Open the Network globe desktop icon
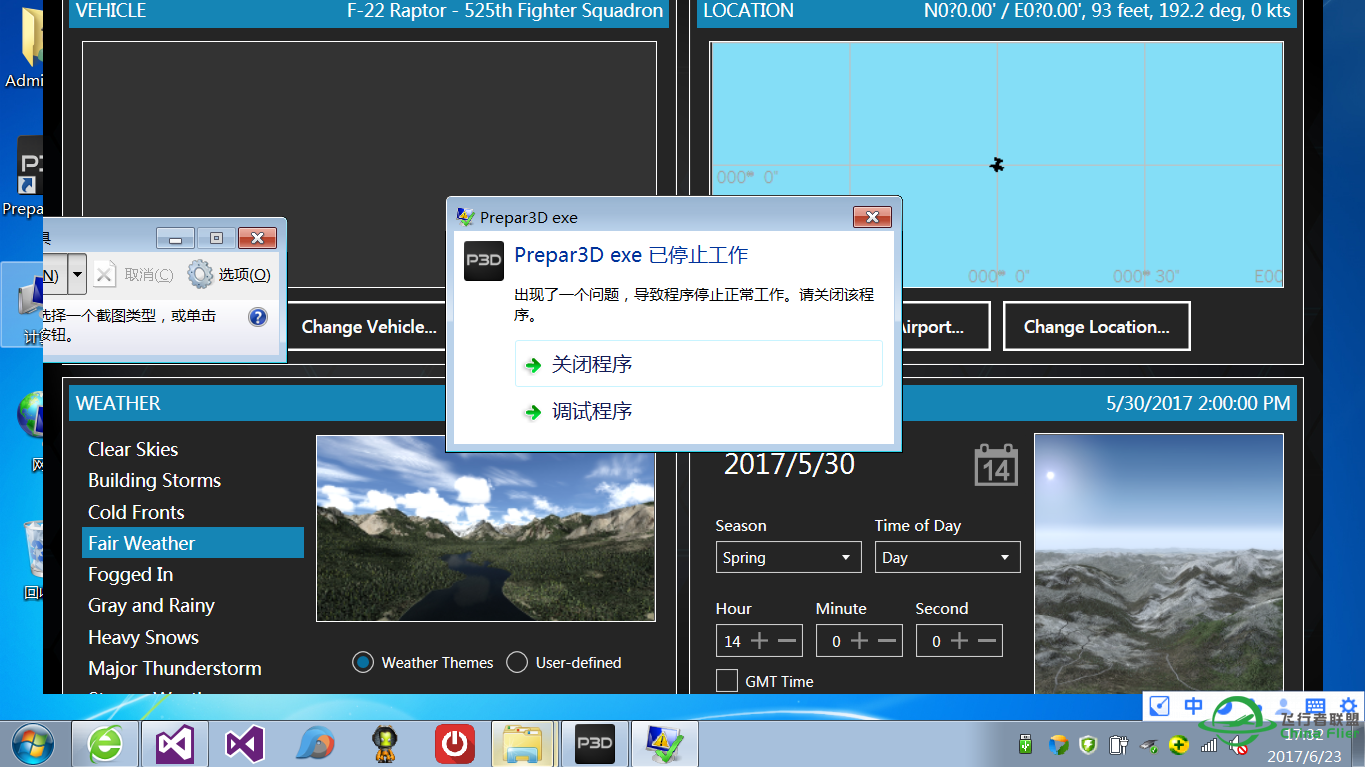This screenshot has width=1365, height=767. 32,430
